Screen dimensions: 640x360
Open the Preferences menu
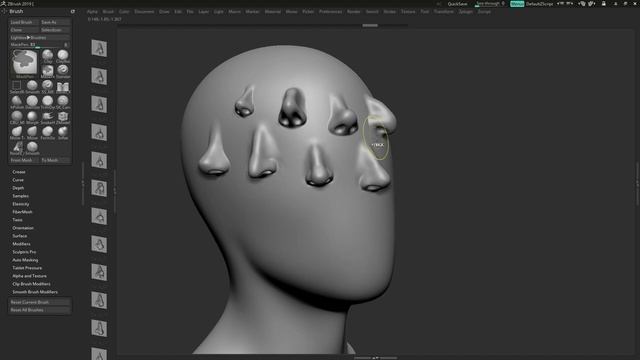click(330, 11)
